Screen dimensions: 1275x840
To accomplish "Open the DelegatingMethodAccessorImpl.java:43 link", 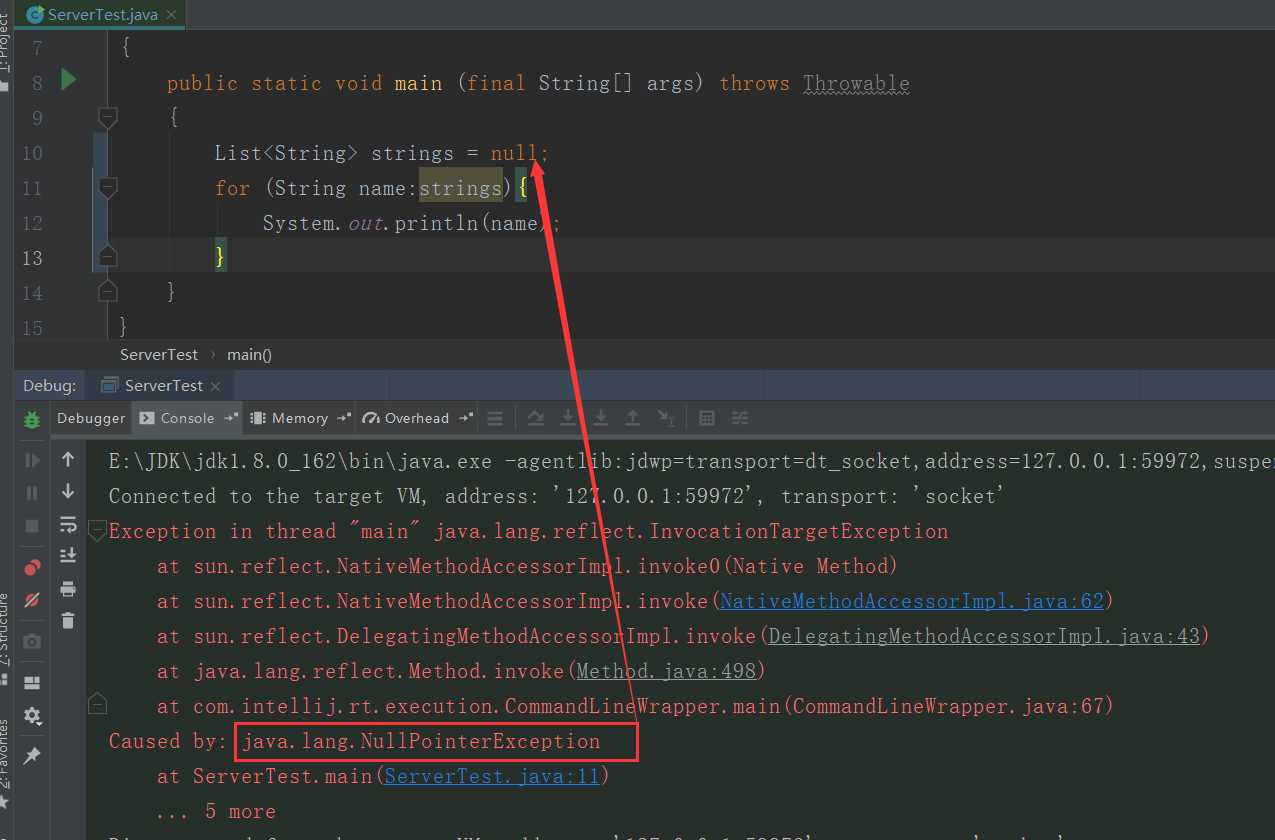I will (983, 636).
